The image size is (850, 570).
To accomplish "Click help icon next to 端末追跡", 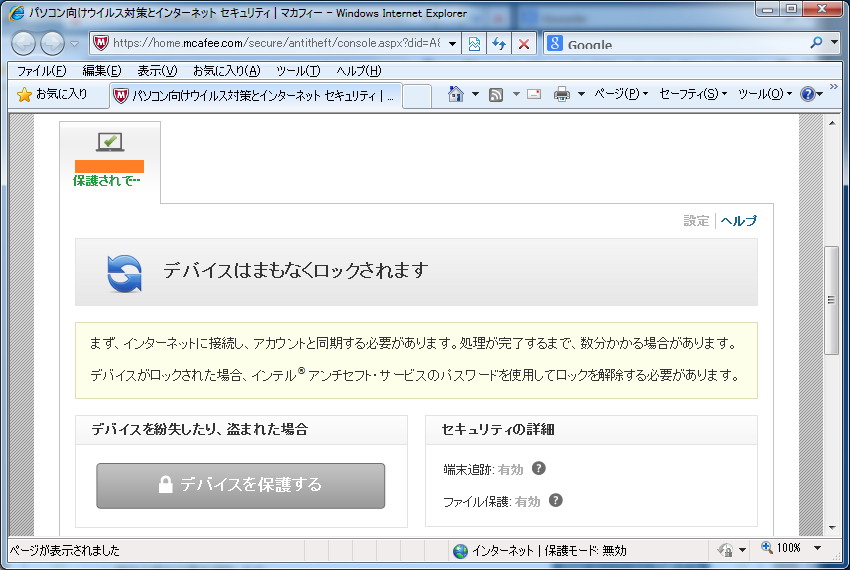I will [x=538, y=468].
